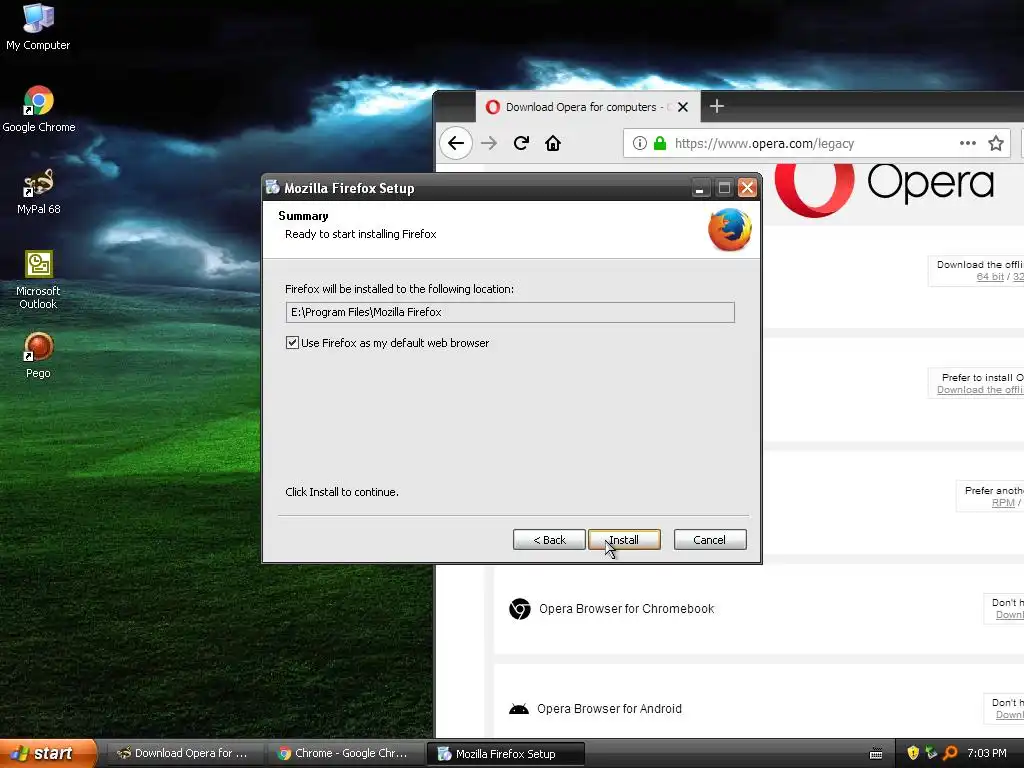The height and width of the screenshot is (768, 1024).
Task: Select the MyPal 68 desktop shortcut
Action: pyautogui.click(x=39, y=191)
